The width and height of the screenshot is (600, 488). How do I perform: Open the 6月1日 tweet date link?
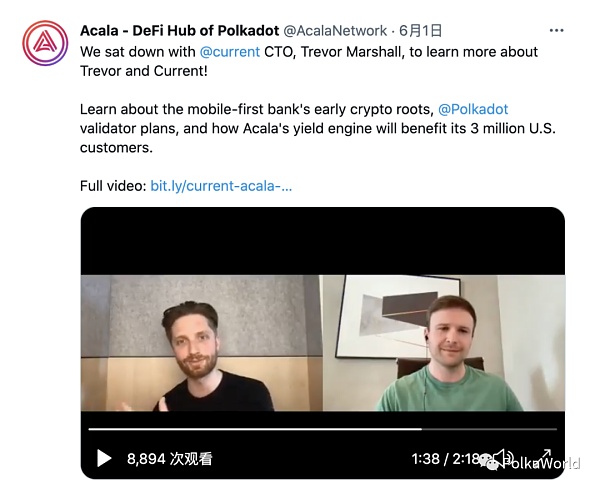point(421,31)
